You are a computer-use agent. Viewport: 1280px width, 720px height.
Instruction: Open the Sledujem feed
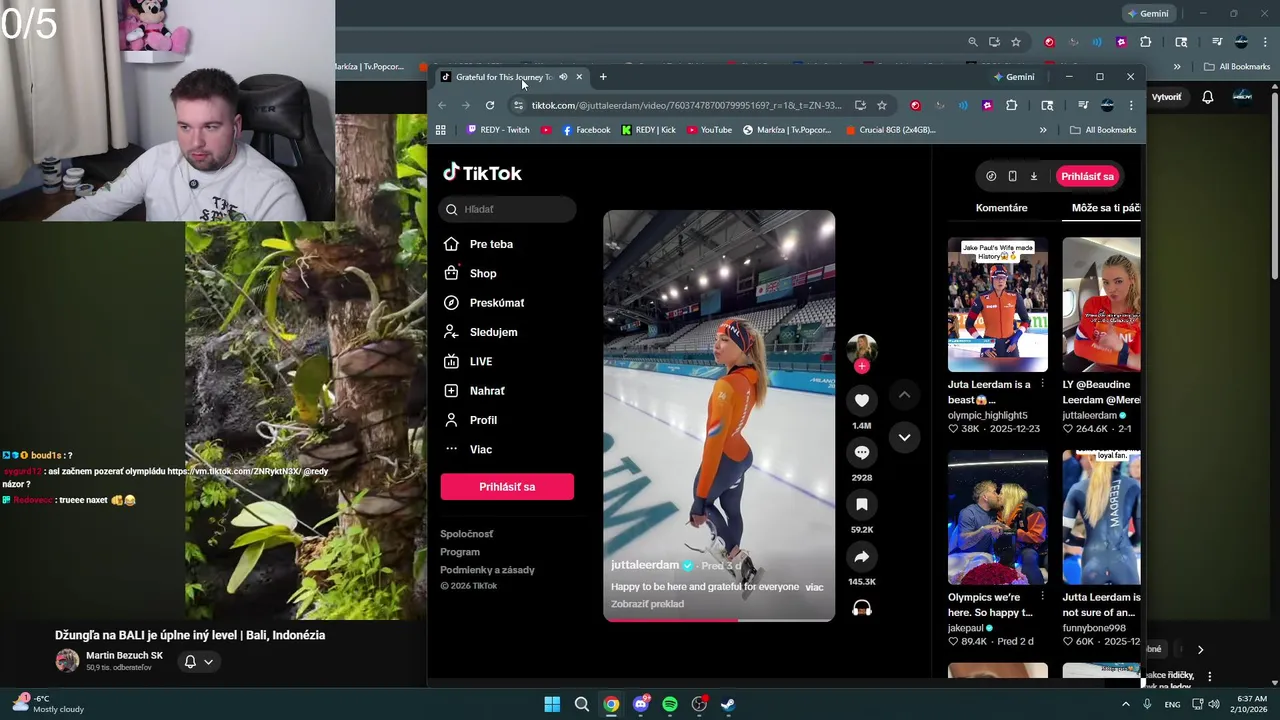coord(493,332)
